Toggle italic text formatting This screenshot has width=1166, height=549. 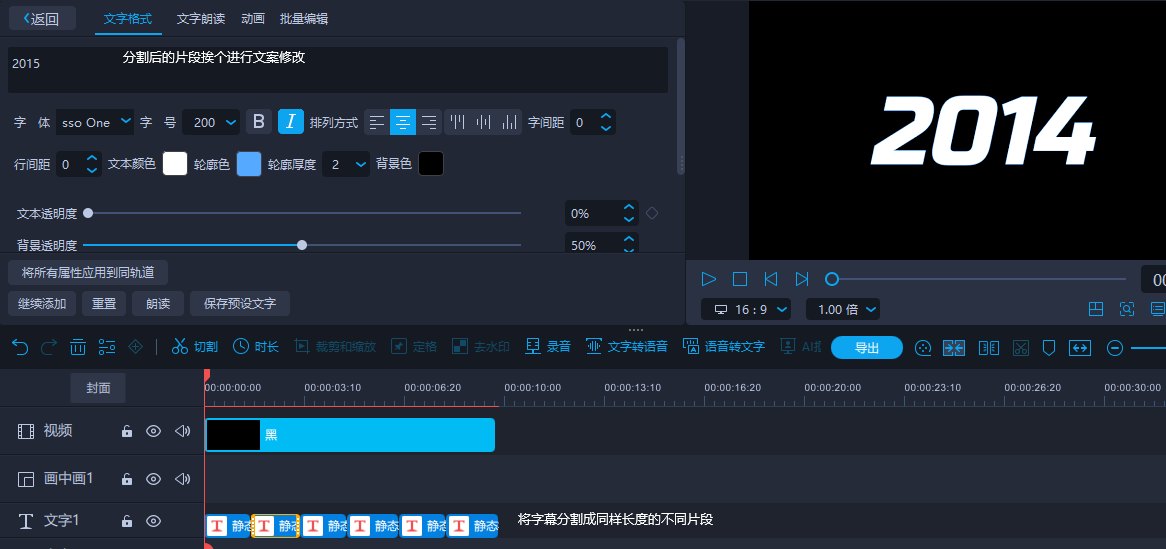pos(291,121)
